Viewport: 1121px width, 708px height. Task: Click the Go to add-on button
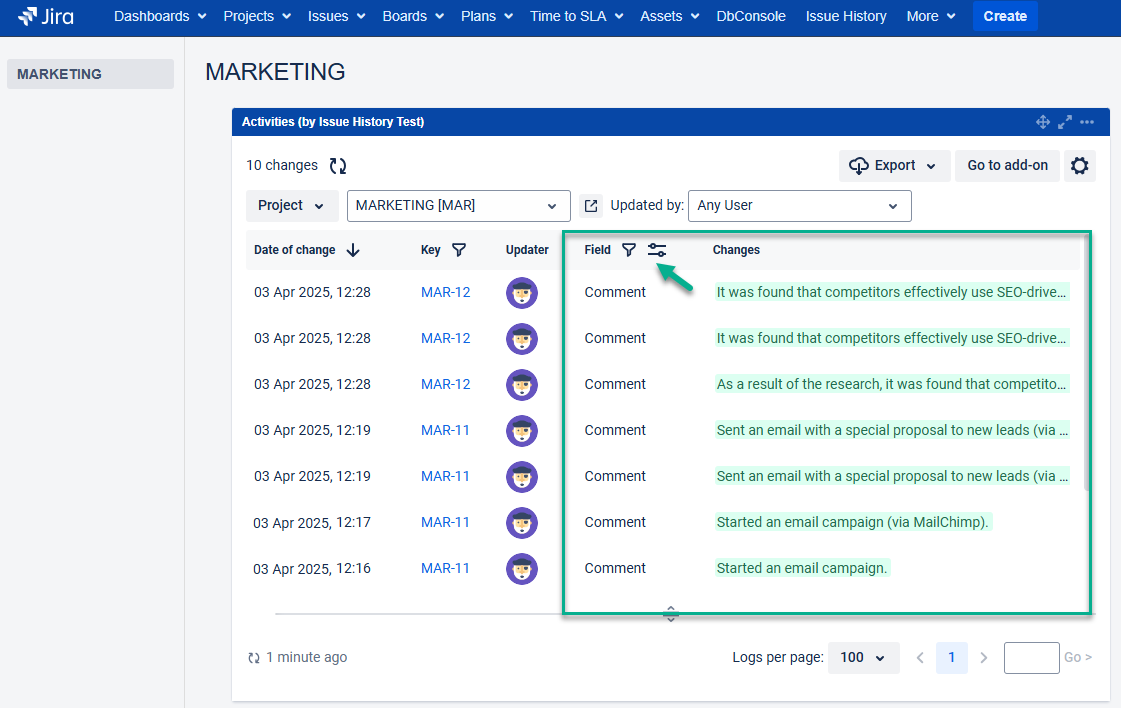[x=1007, y=166]
